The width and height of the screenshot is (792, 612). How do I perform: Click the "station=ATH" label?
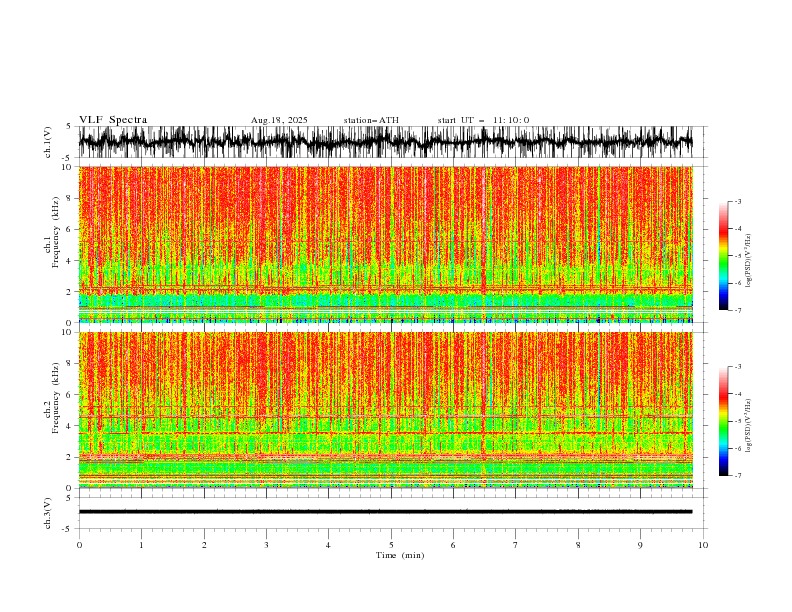[371, 120]
